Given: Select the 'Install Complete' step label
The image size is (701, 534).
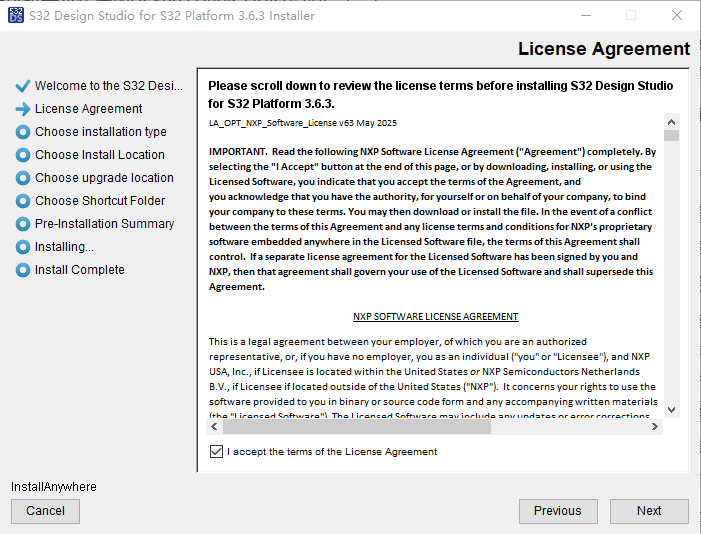Looking at the screenshot, I should pos(80,270).
